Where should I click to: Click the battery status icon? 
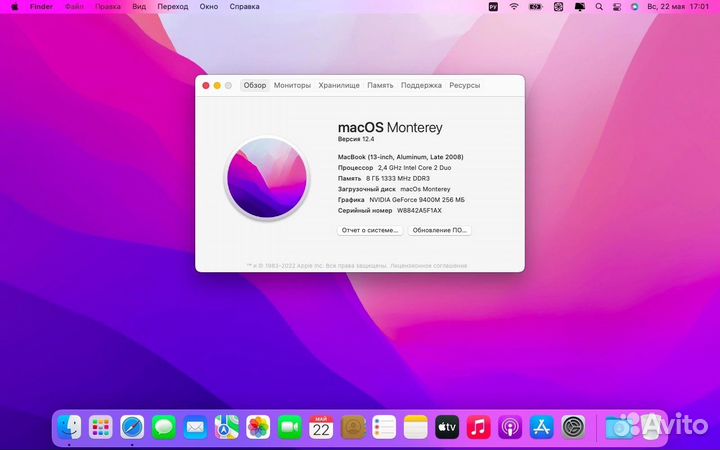click(x=535, y=6)
